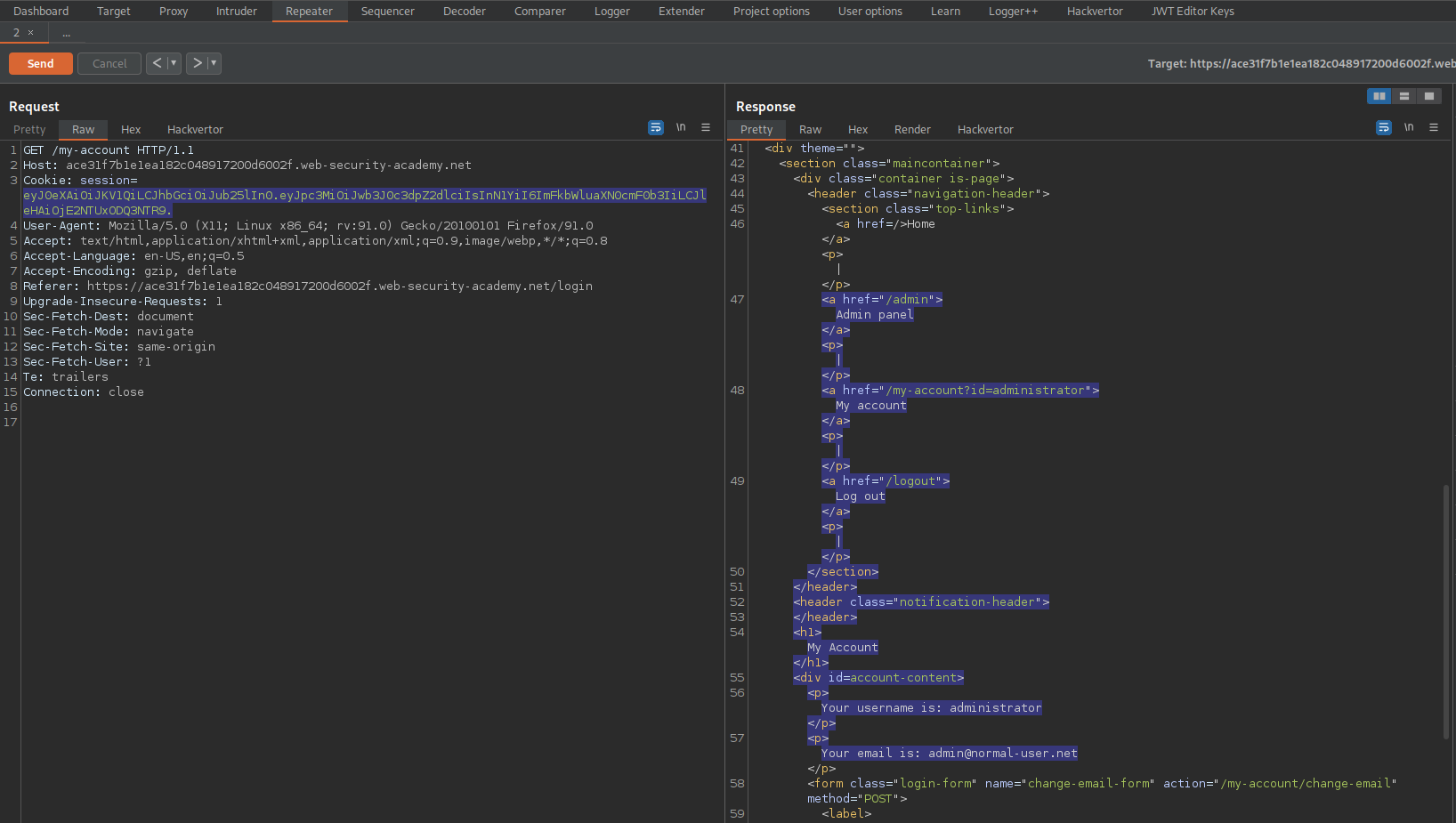Image resolution: width=1456 pixels, height=823 pixels.
Task: Open the Decoder tab
Action: (x=465, y=12)
